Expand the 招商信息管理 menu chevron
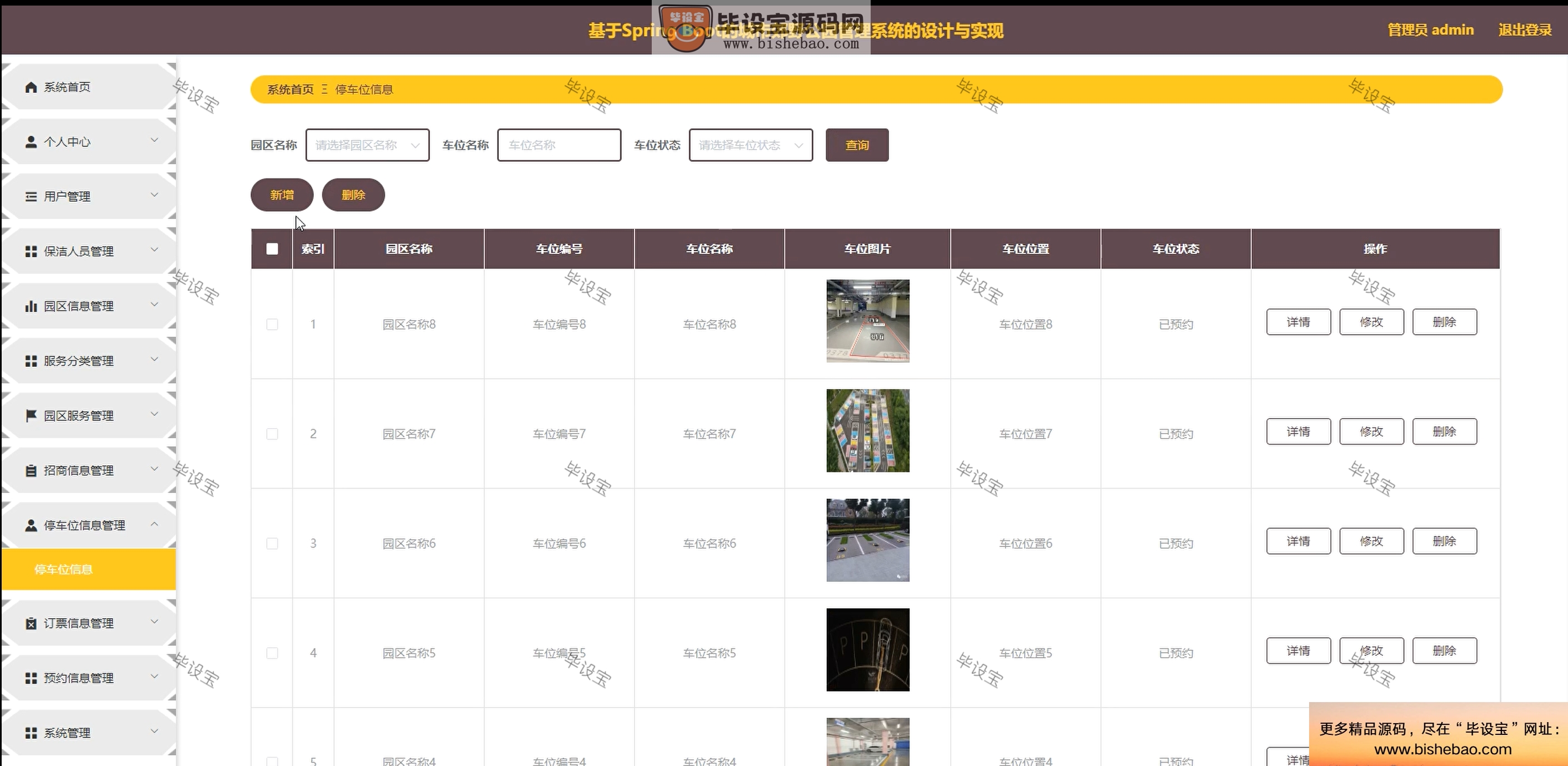This screenshot has width=1568, height=766. (x=154, y=469)
